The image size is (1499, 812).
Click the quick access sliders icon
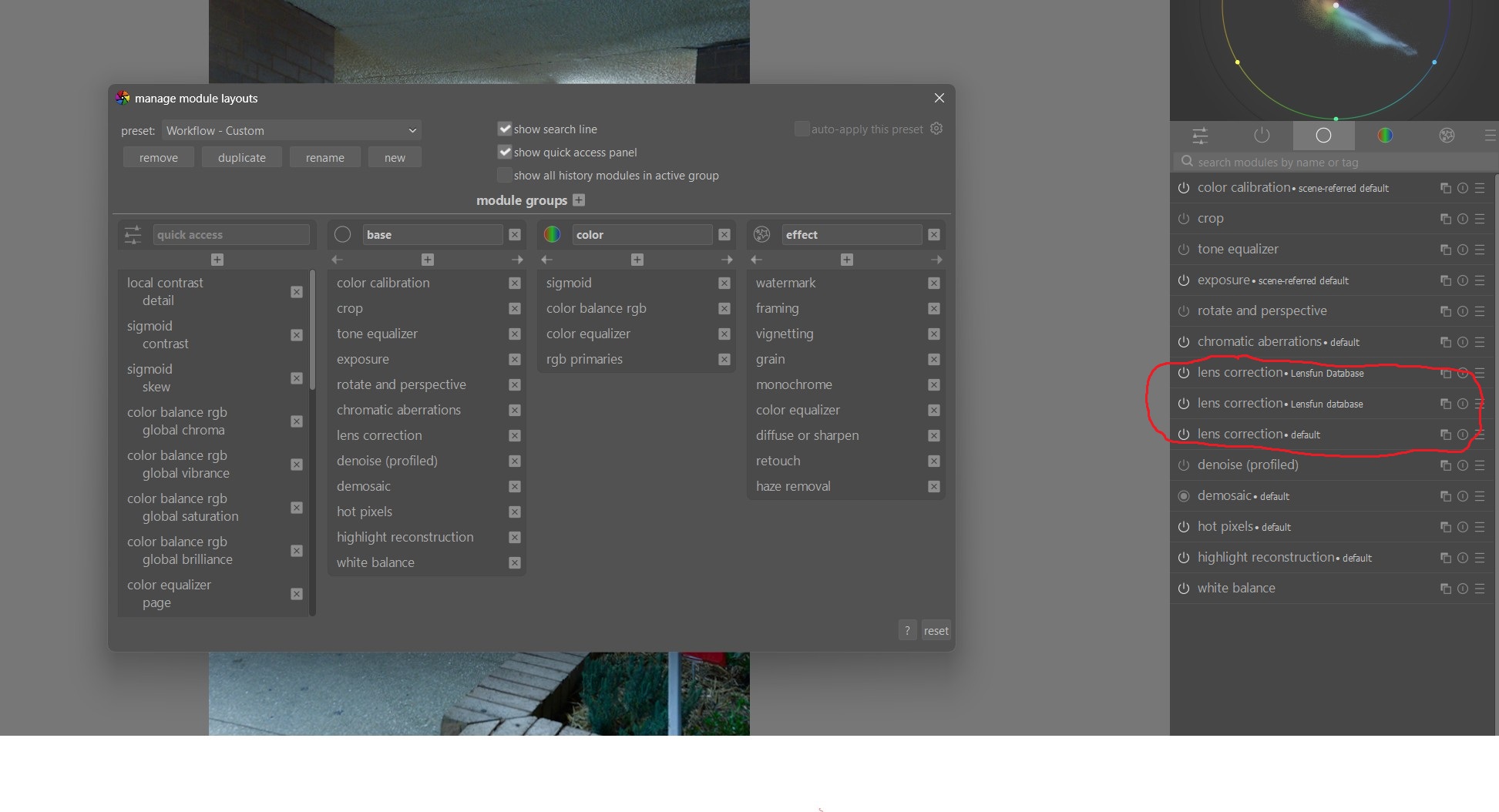click(132, 234)
